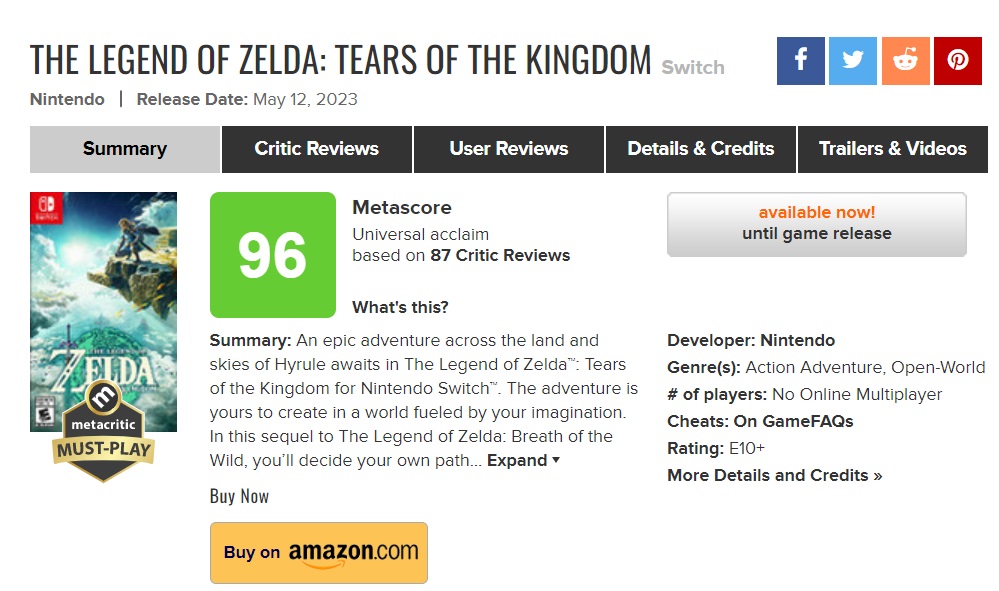This screenshot has width=999, height=591.
Task: Switch to the User Reviews tab
Action: coord(508,149)
